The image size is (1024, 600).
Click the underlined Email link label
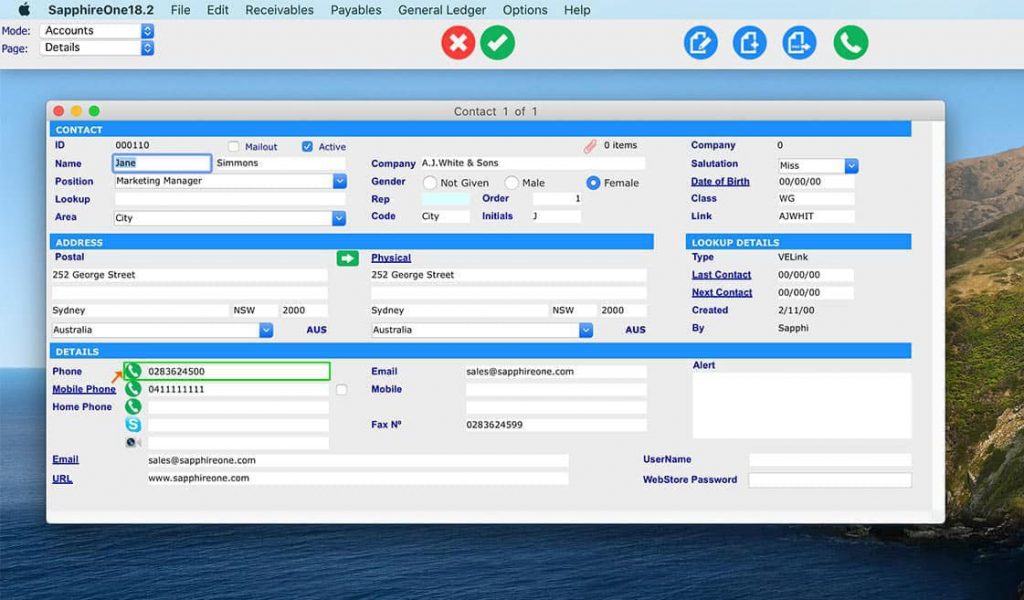pos(65,460)
